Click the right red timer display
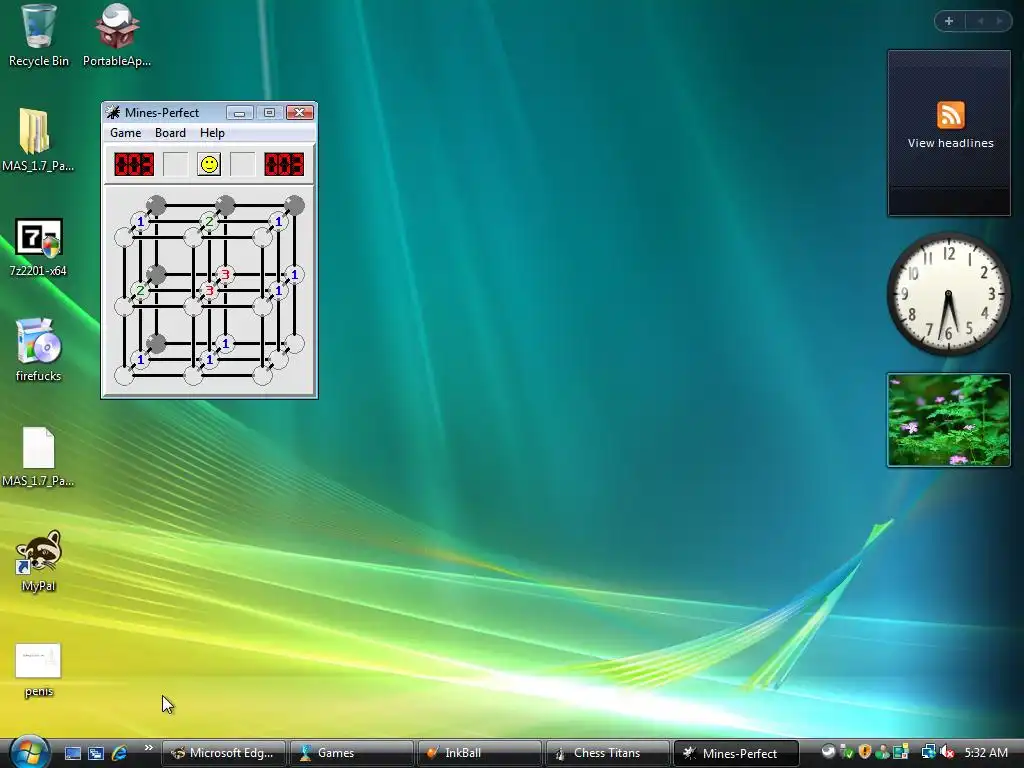The image size is (1024, 768). [x=284, y=164]
